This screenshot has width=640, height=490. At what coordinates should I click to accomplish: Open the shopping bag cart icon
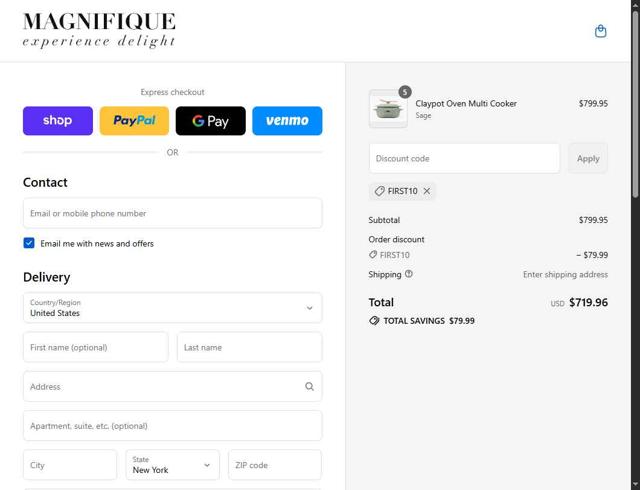click(600, 31)
